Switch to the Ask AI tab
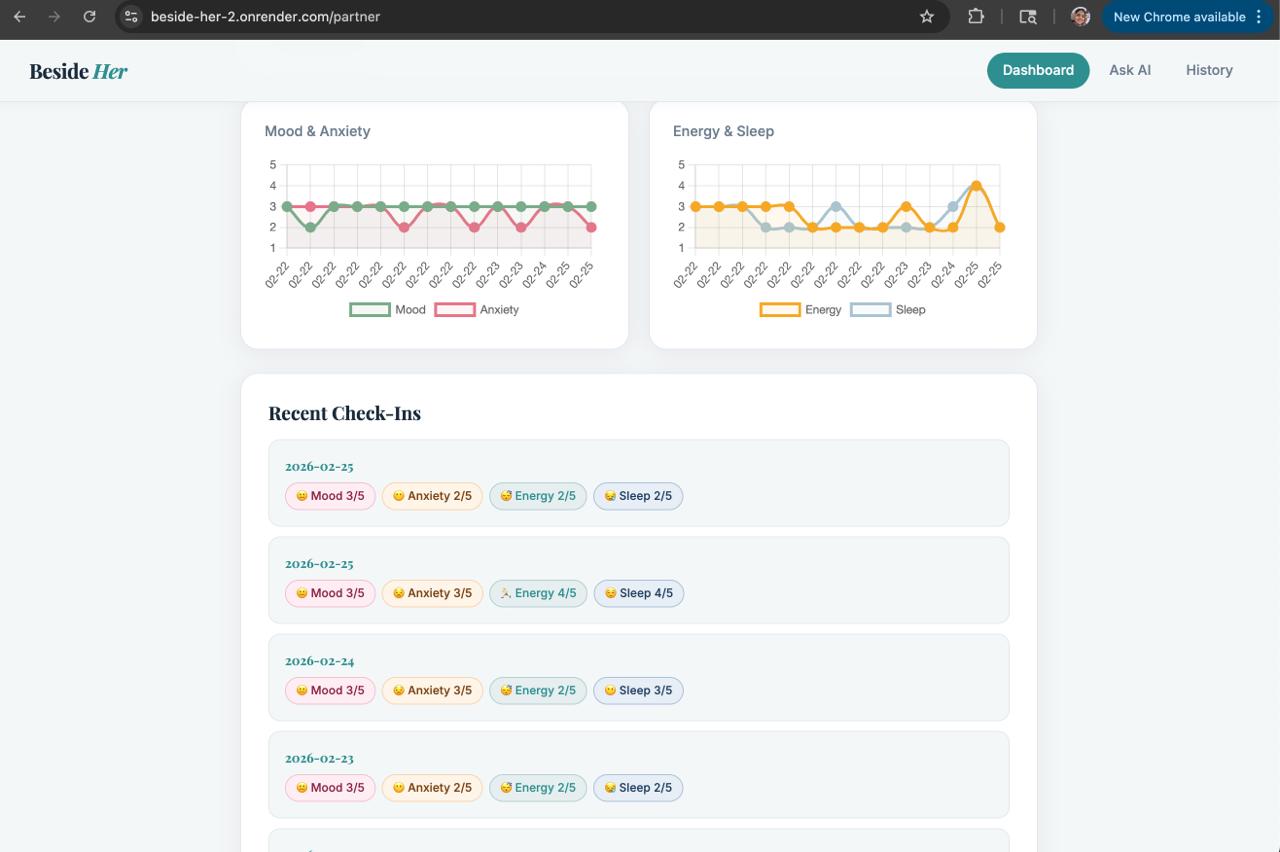Viewport: 1280px width, 852px height. point(1130,70)
